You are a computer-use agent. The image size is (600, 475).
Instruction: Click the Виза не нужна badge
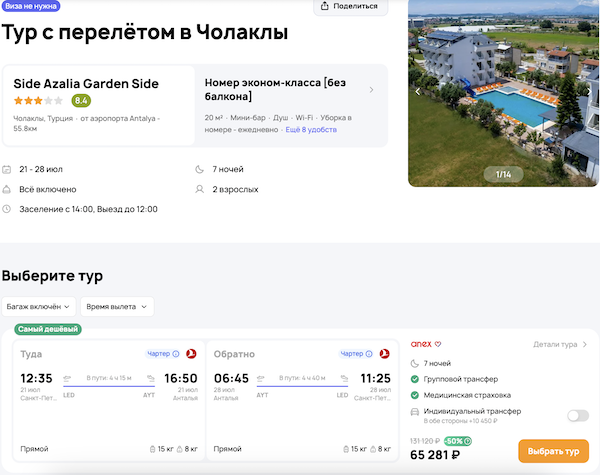point(30,5)
